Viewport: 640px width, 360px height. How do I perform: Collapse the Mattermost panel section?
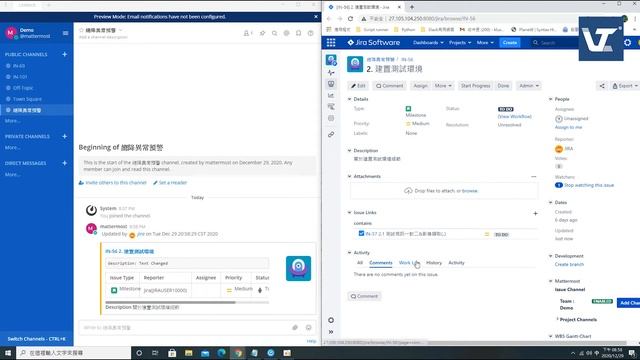pyautogui.click(x=550, y=281)
